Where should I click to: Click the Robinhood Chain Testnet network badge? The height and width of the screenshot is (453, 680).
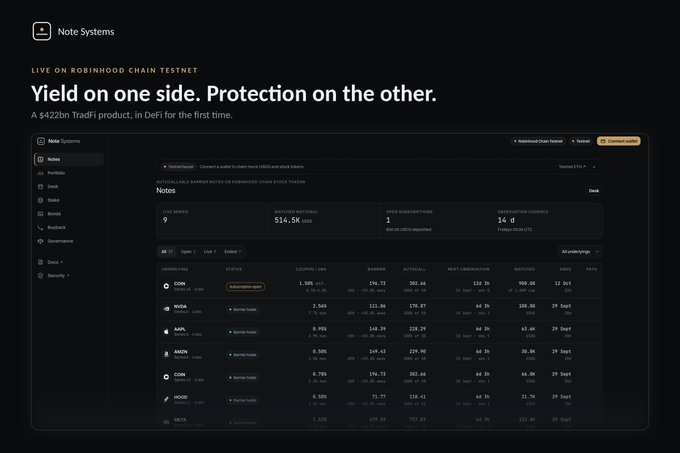[x=538, y=141]
